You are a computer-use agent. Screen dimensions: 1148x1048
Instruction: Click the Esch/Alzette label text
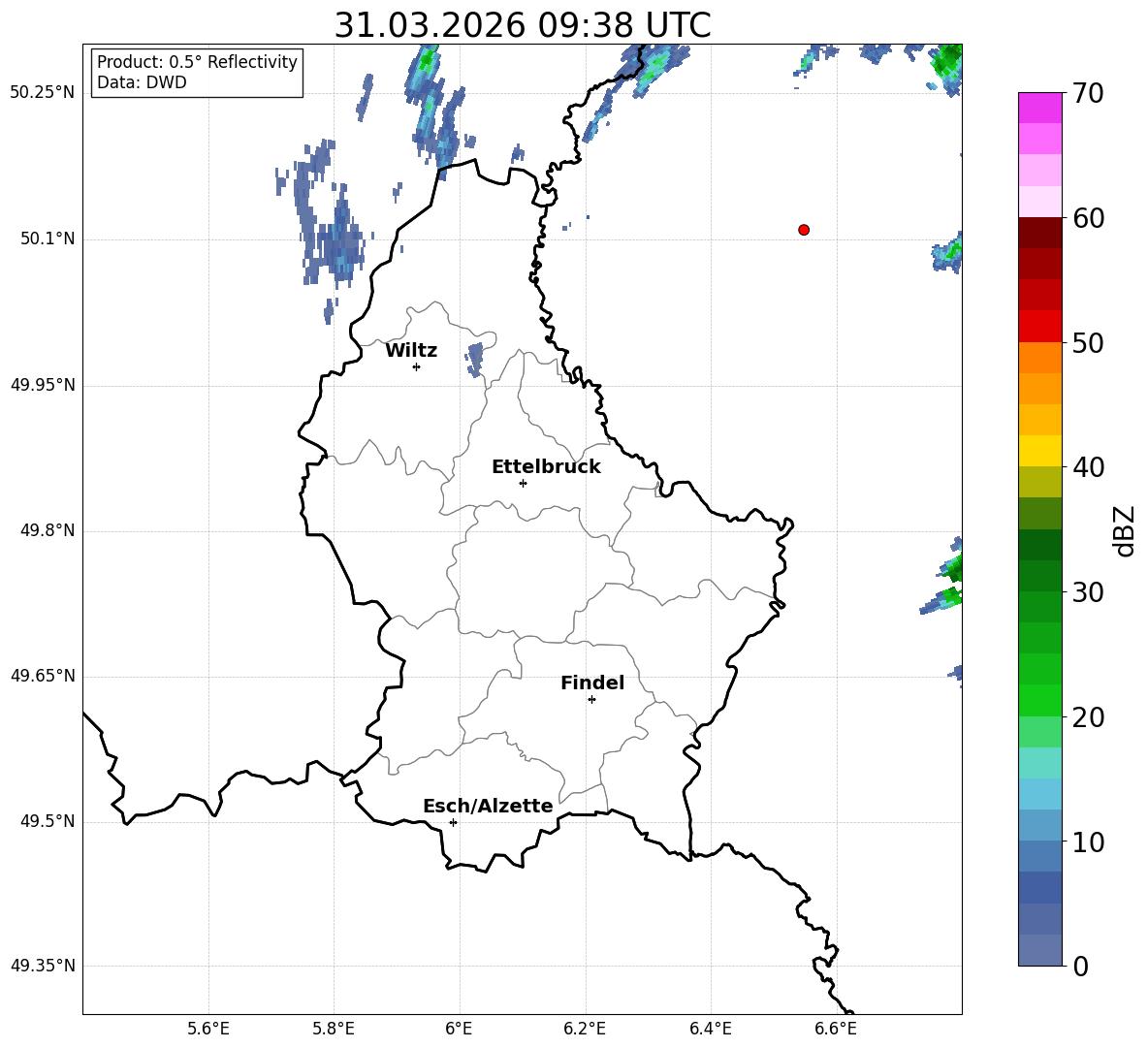pyautogui.click(x=488, y=806)
